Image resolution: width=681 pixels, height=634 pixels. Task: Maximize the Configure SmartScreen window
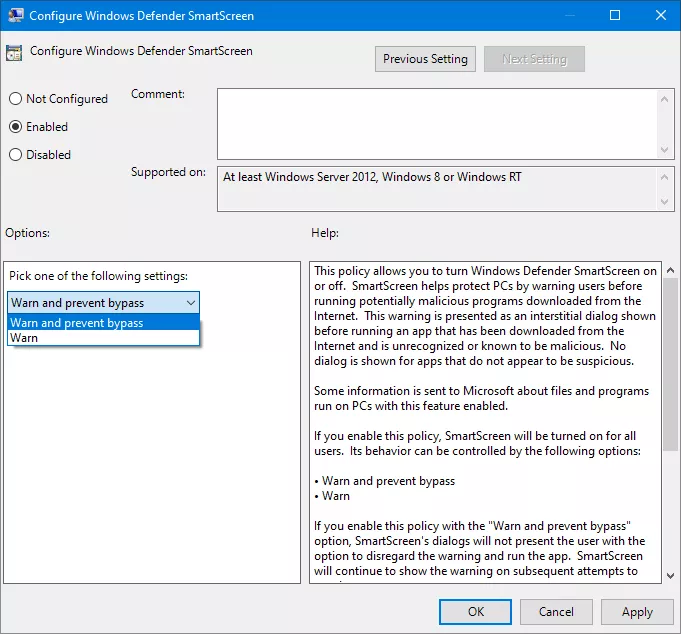pyautogui.click(x=615, y=15)
